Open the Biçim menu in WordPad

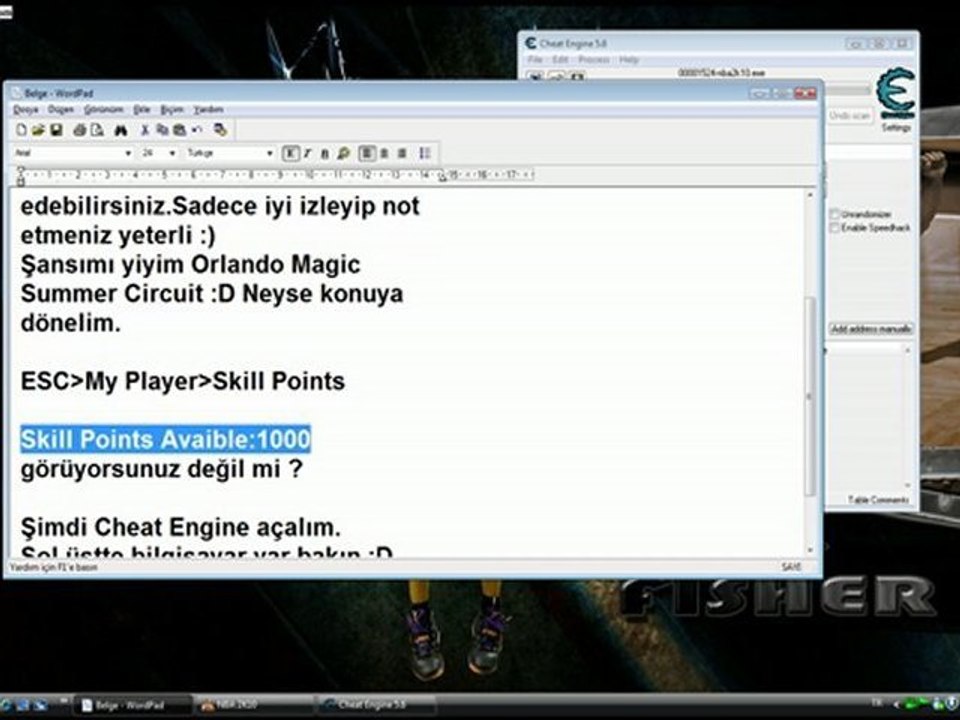[x=172, y=110]
